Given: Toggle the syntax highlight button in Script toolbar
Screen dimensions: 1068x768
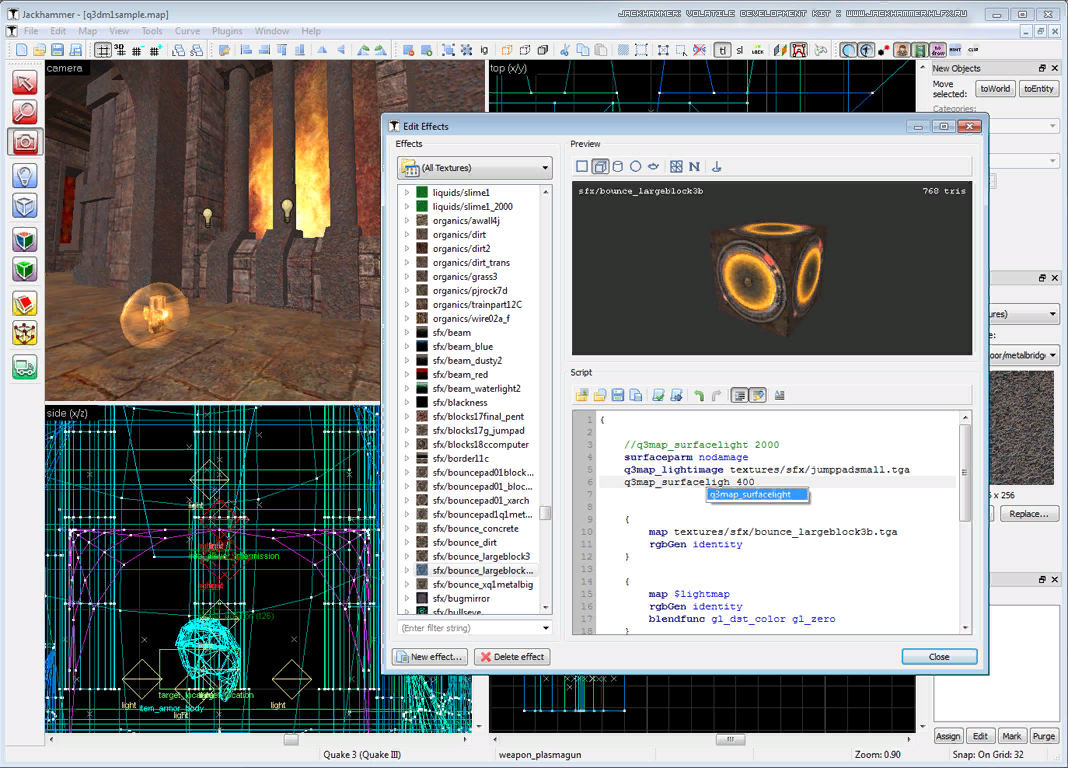Looking at the screenshot, I should click(758, 395).
